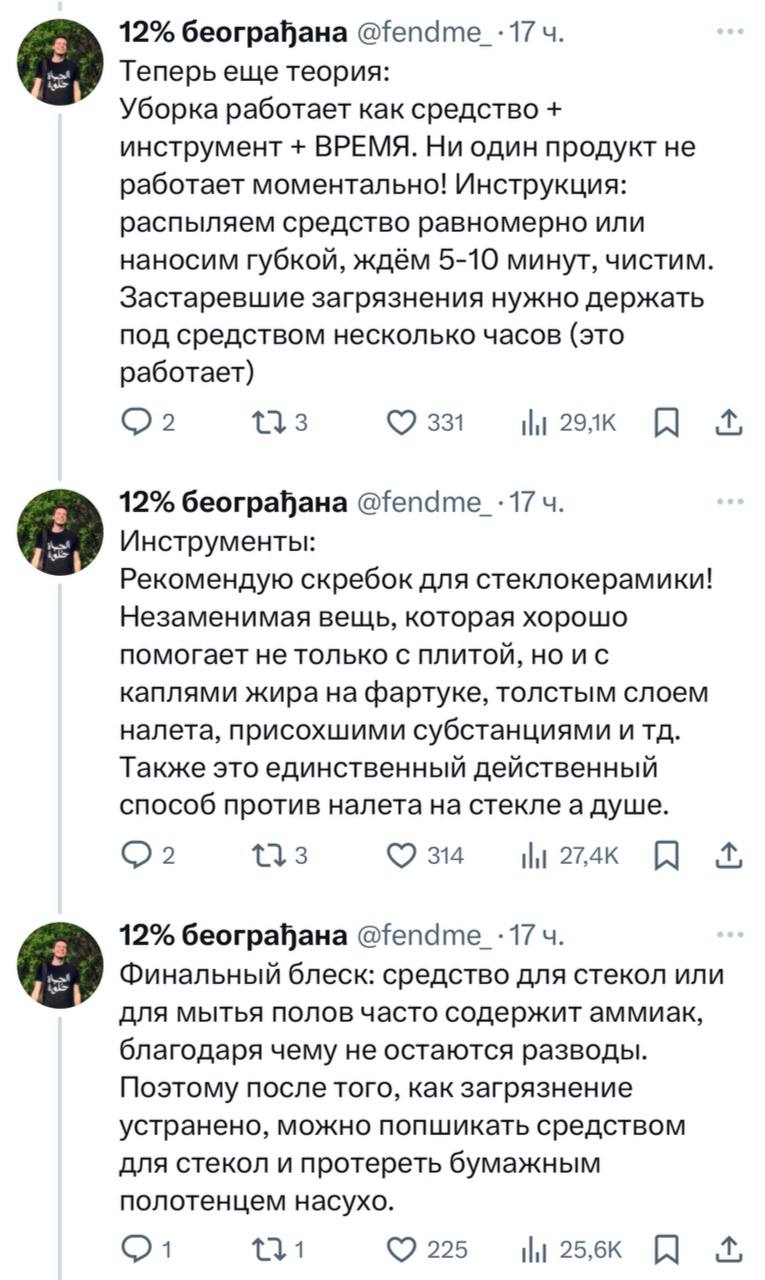Like the tweet with 331 likes
765x1280 pixels.
click(402, 423)
